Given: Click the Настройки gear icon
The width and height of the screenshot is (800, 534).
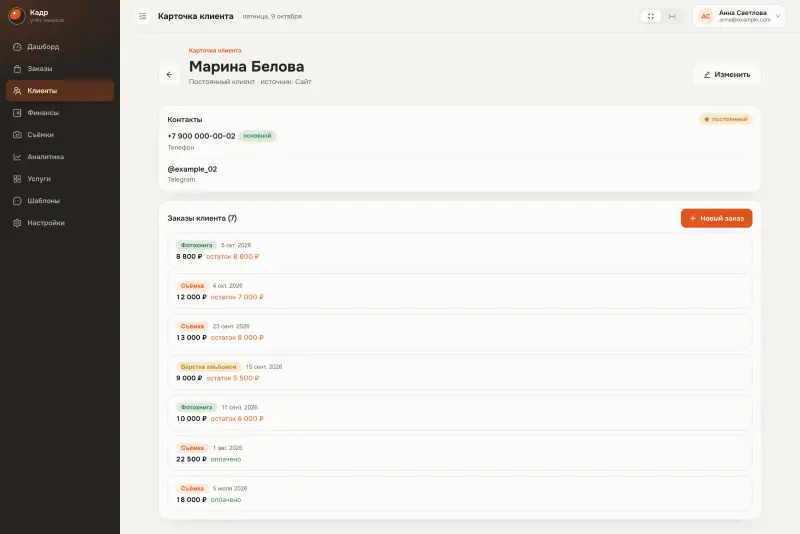Looking at the screenshot, I should tap(17, 223).
